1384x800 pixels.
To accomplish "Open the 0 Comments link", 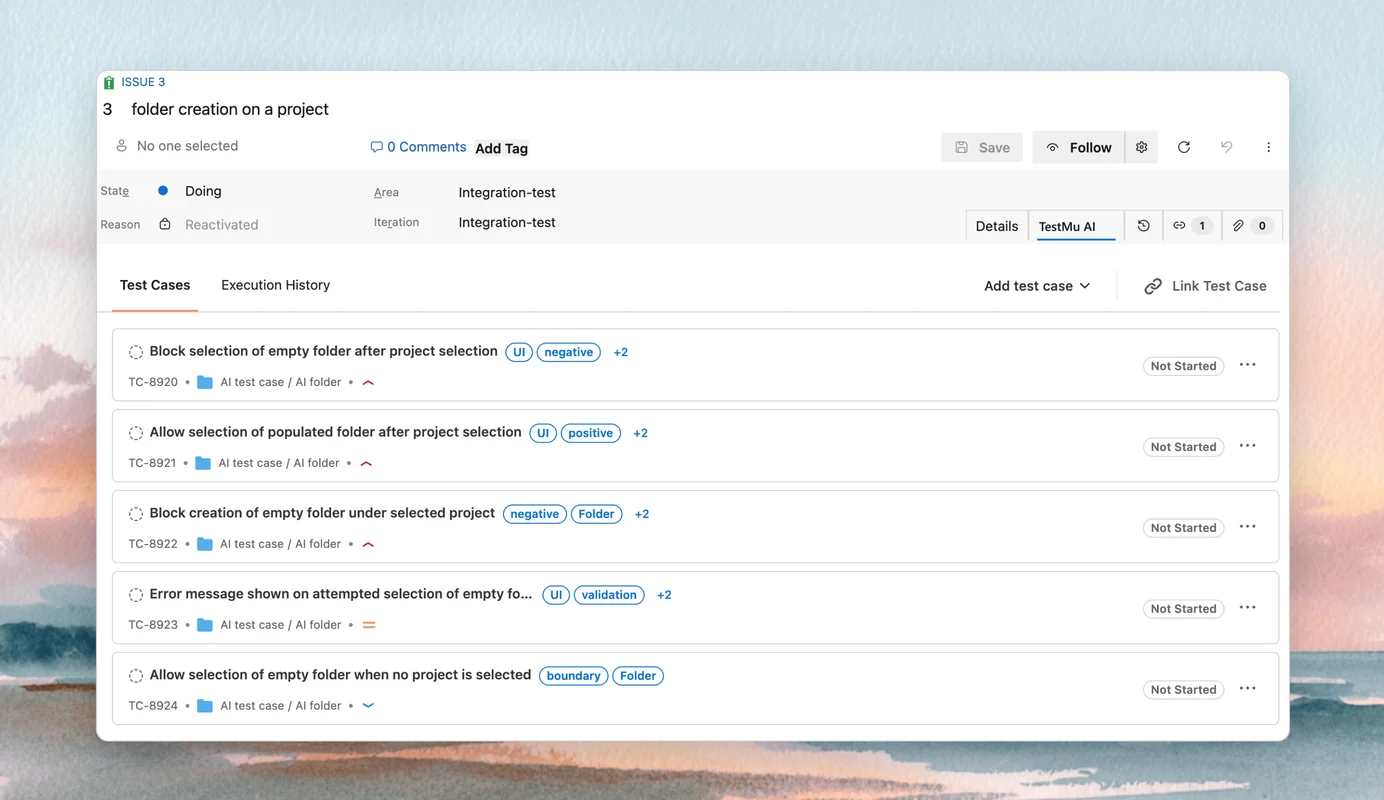I will [418, 147].
